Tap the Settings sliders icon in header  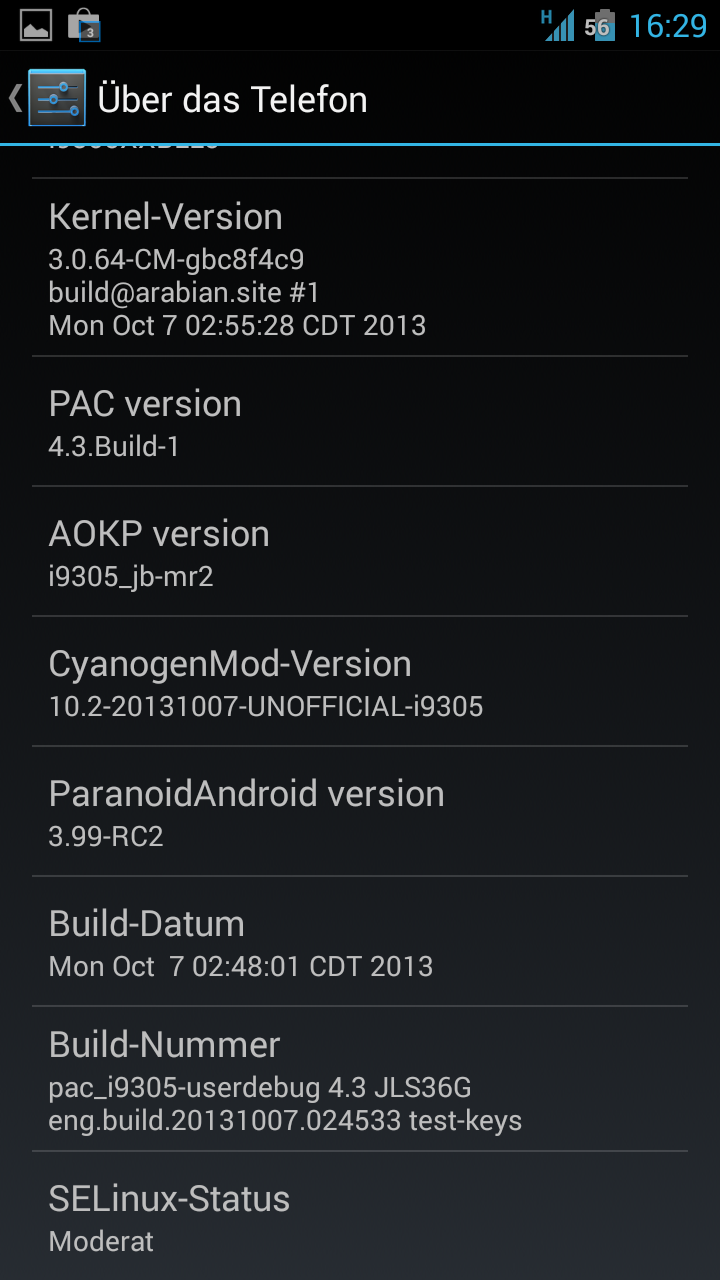point(57,98)
